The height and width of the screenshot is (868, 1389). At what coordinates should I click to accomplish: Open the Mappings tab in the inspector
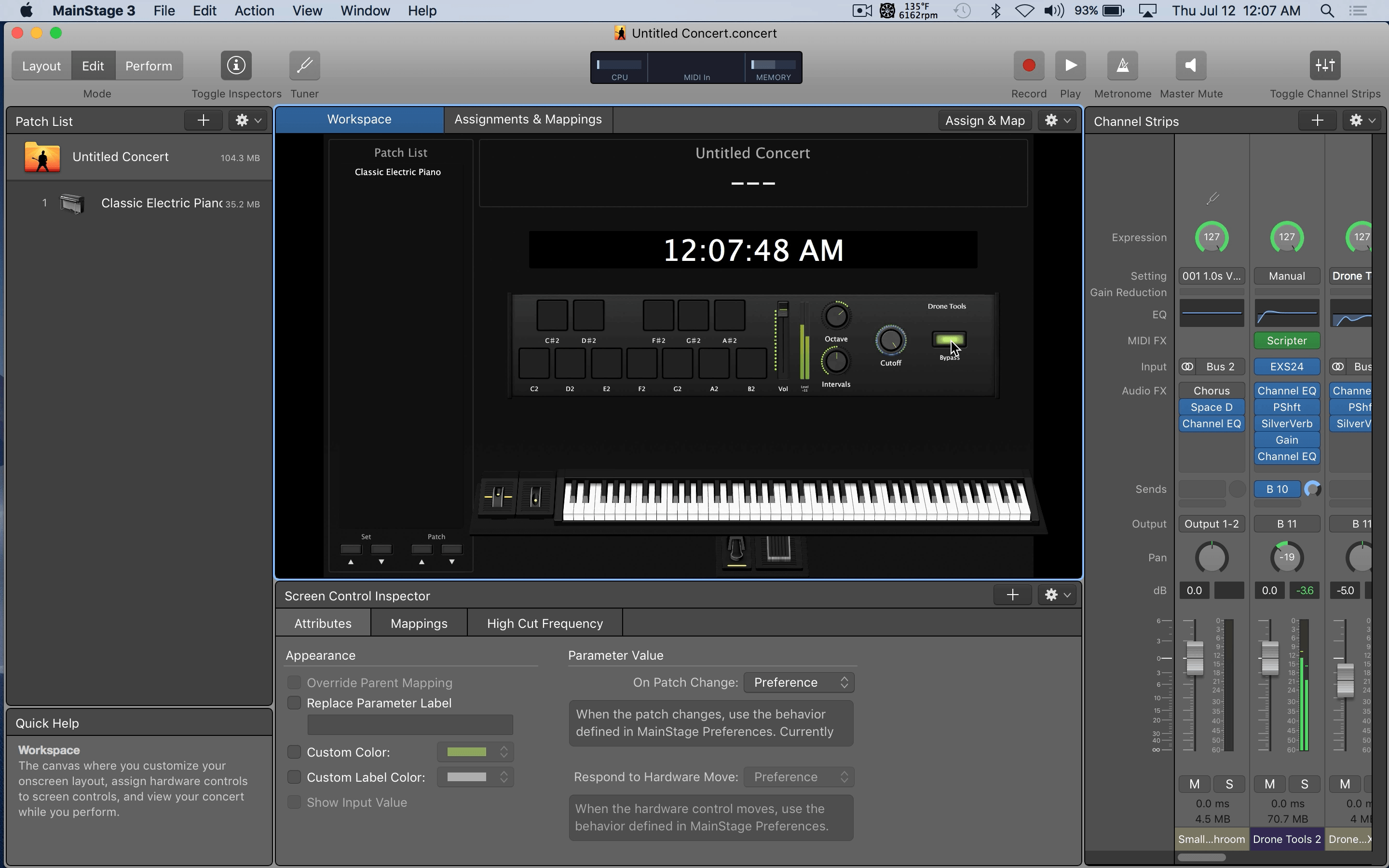(x=419, y=624)
